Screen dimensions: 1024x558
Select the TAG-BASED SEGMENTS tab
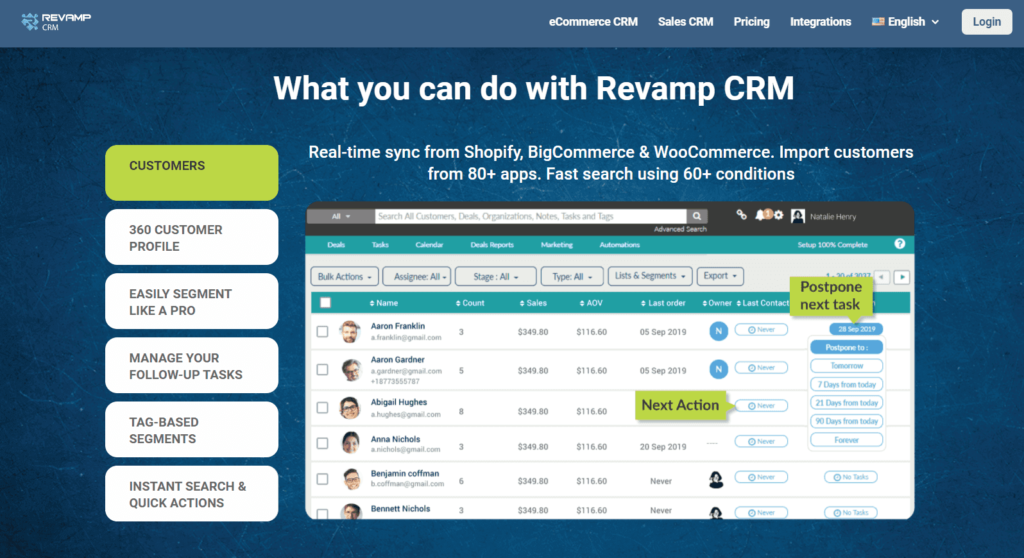pos(191,429)
